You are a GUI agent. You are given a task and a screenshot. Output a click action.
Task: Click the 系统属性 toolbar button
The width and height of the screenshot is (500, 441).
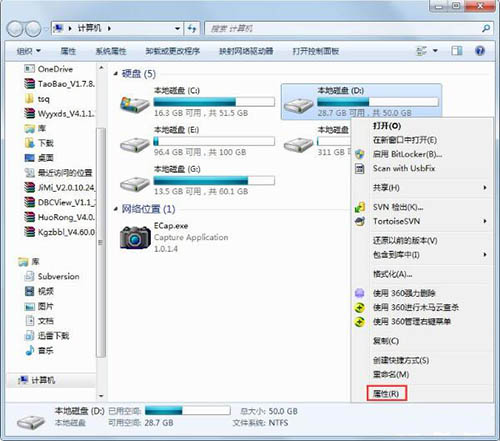[111, 51]
